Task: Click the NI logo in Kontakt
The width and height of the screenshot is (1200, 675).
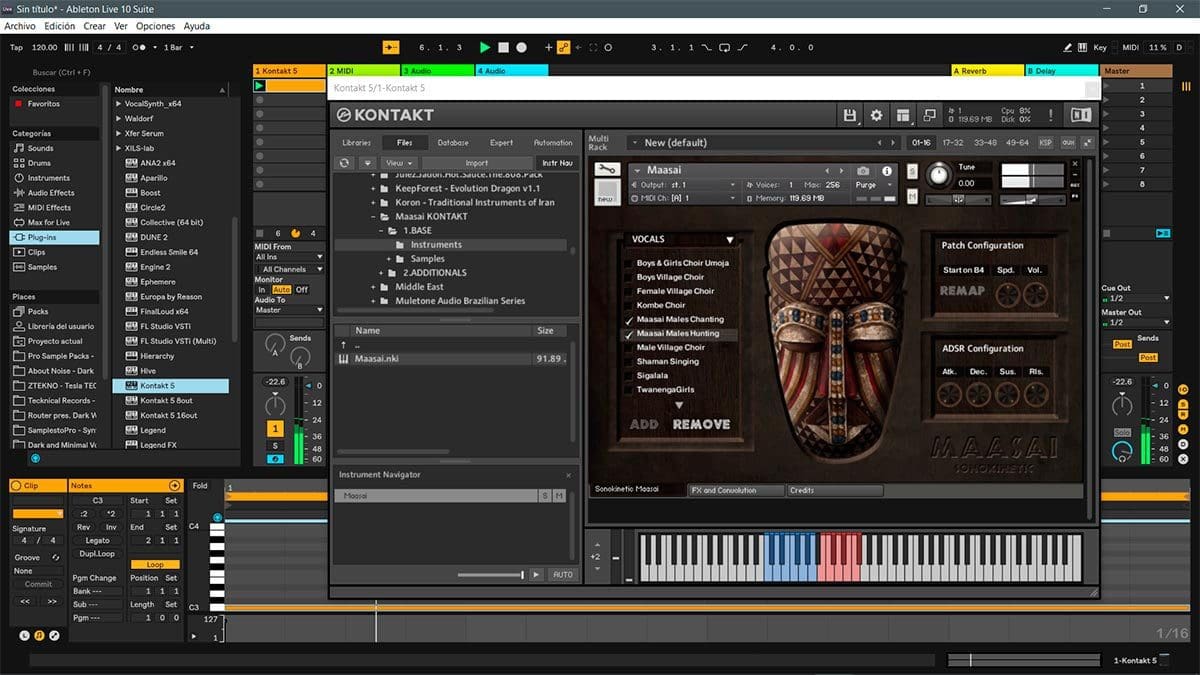Action: pos(1081,115)
